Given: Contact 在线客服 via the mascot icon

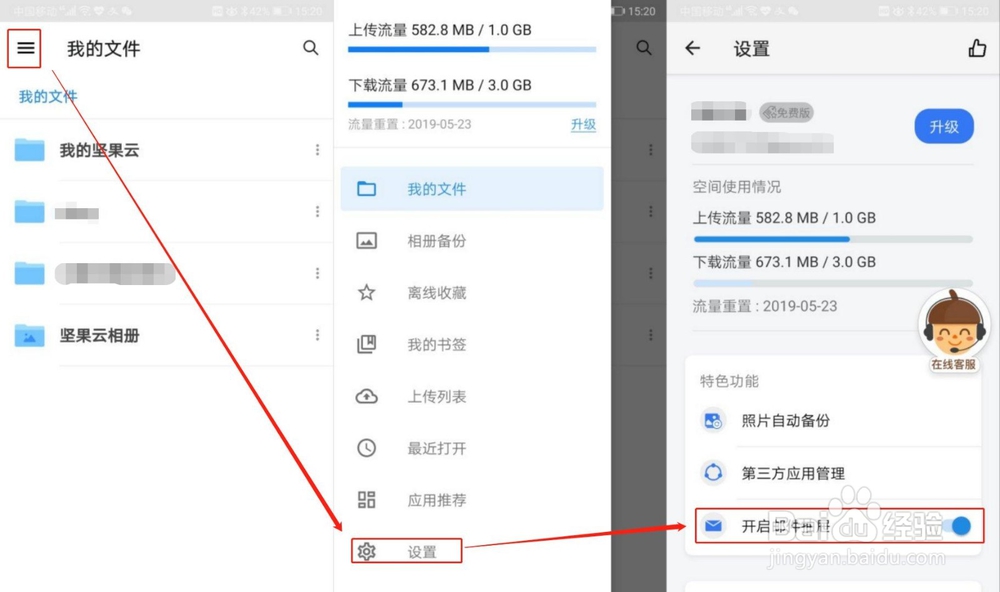Looking at the screenshot, I should pos(953,328).
